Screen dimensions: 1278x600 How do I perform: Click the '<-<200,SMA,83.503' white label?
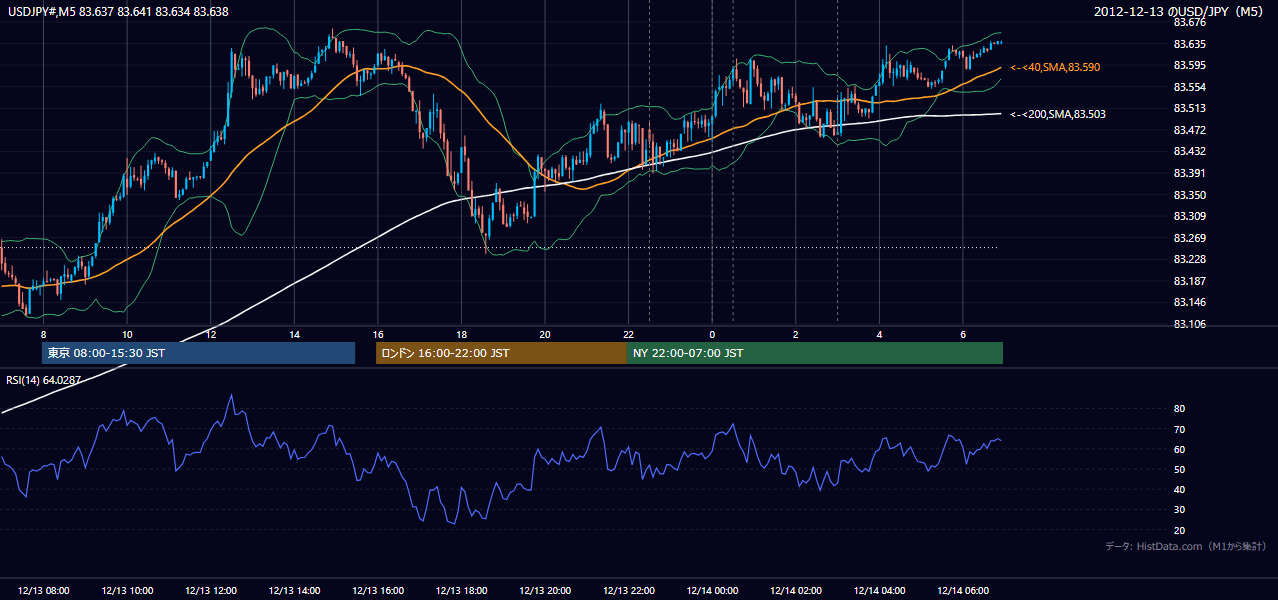click(1058, 114)
